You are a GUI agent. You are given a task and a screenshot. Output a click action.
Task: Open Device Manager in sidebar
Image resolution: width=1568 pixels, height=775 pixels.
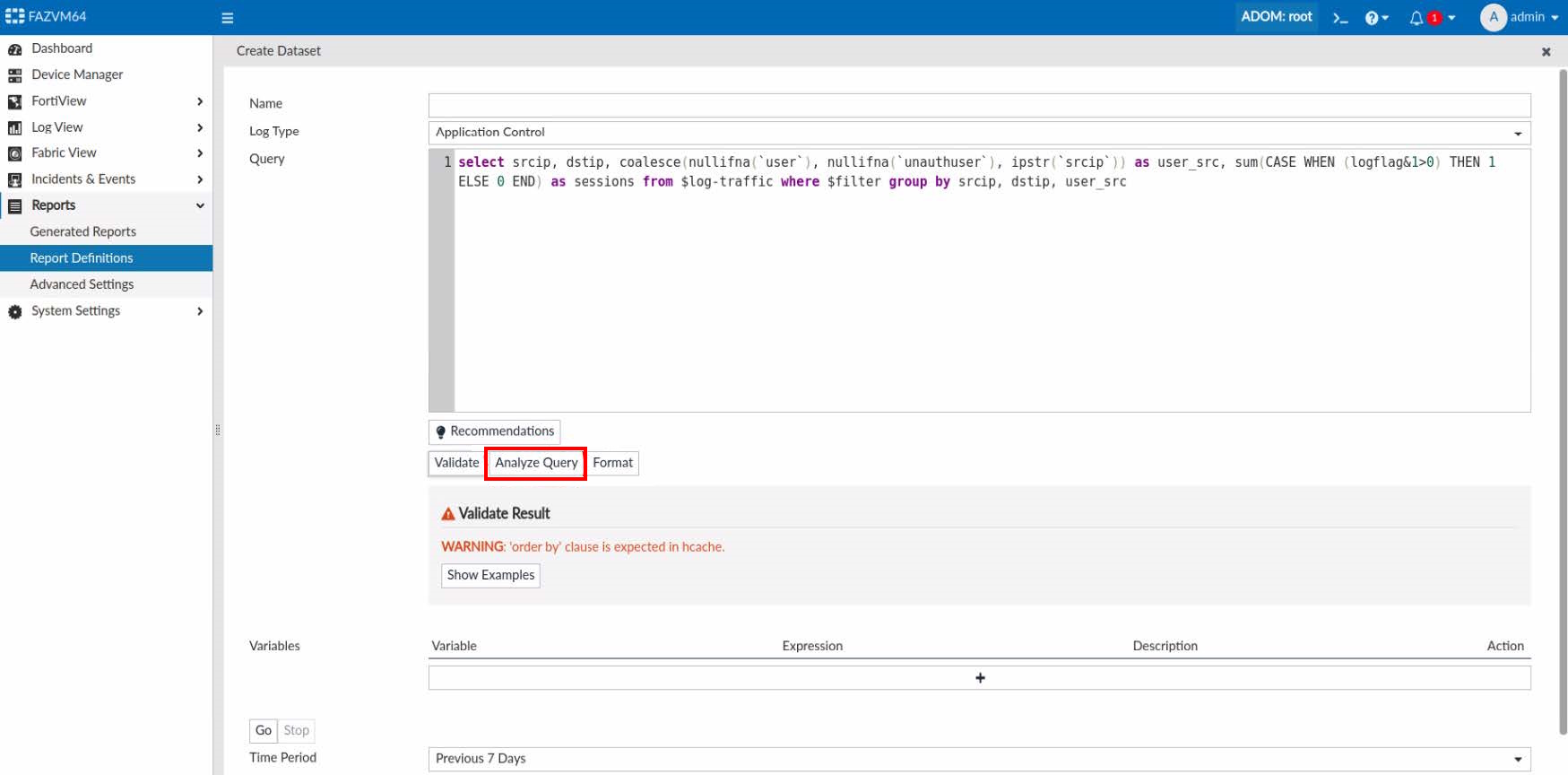pyautogui.click(x=77, y=74)
